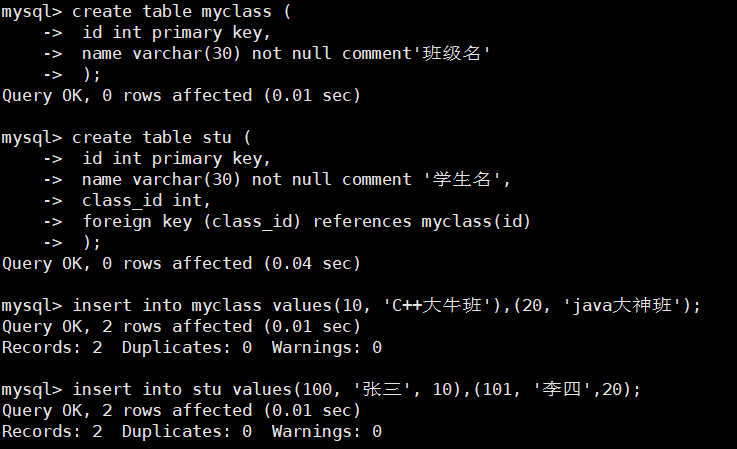The width and height of the screenshot is (737, 449).
Task: Click first 'Duplicates: 0' text
Action: tap(187, 347)
